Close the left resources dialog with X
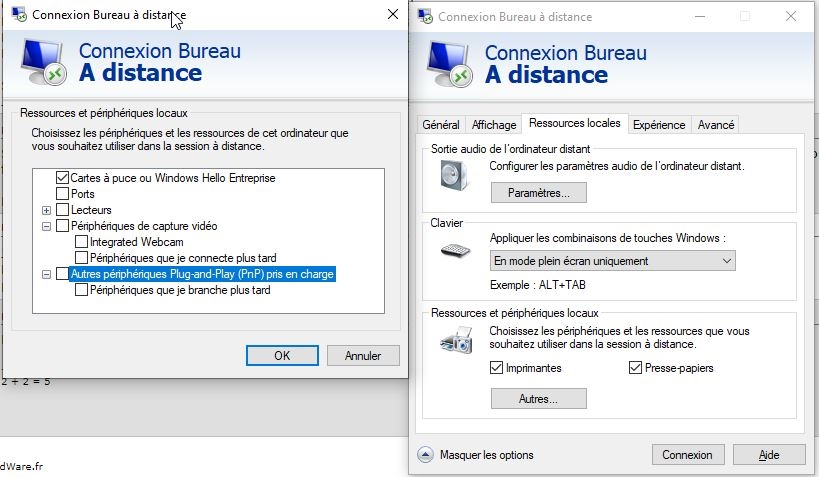819x477 pixels. tap(393, 14)
